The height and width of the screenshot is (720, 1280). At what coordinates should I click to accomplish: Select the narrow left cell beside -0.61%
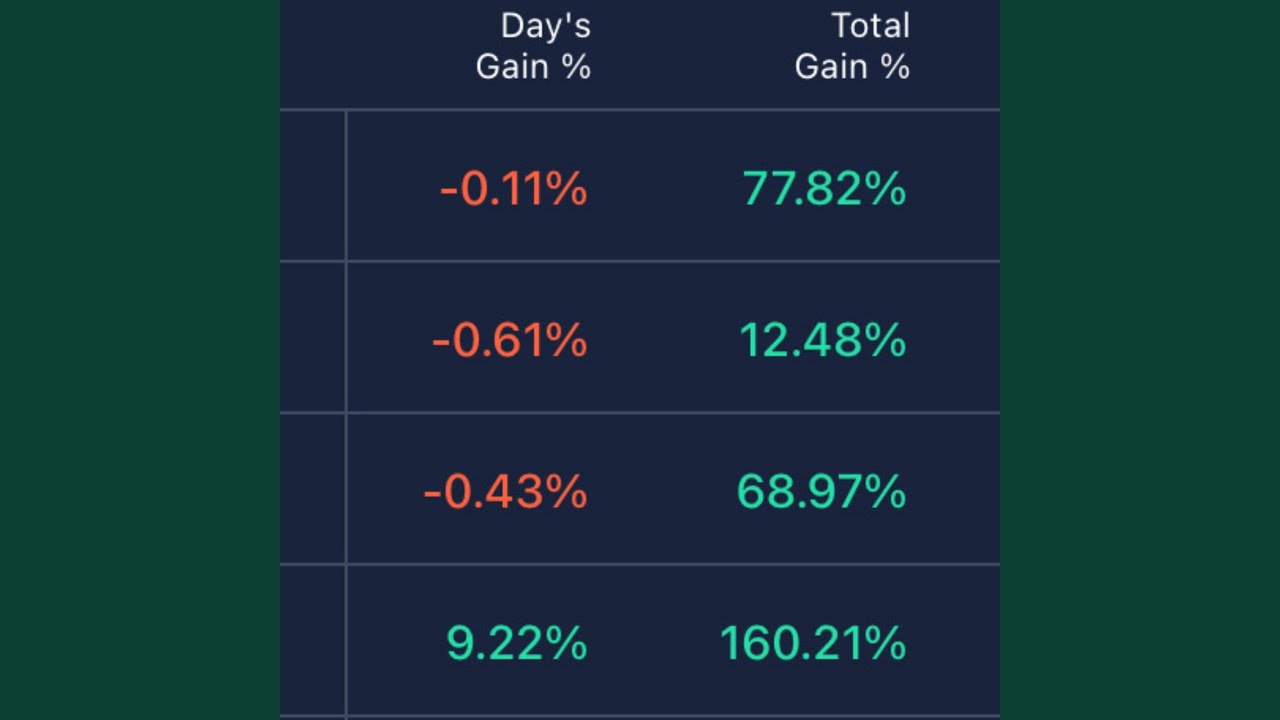click(x=312, y=337)
